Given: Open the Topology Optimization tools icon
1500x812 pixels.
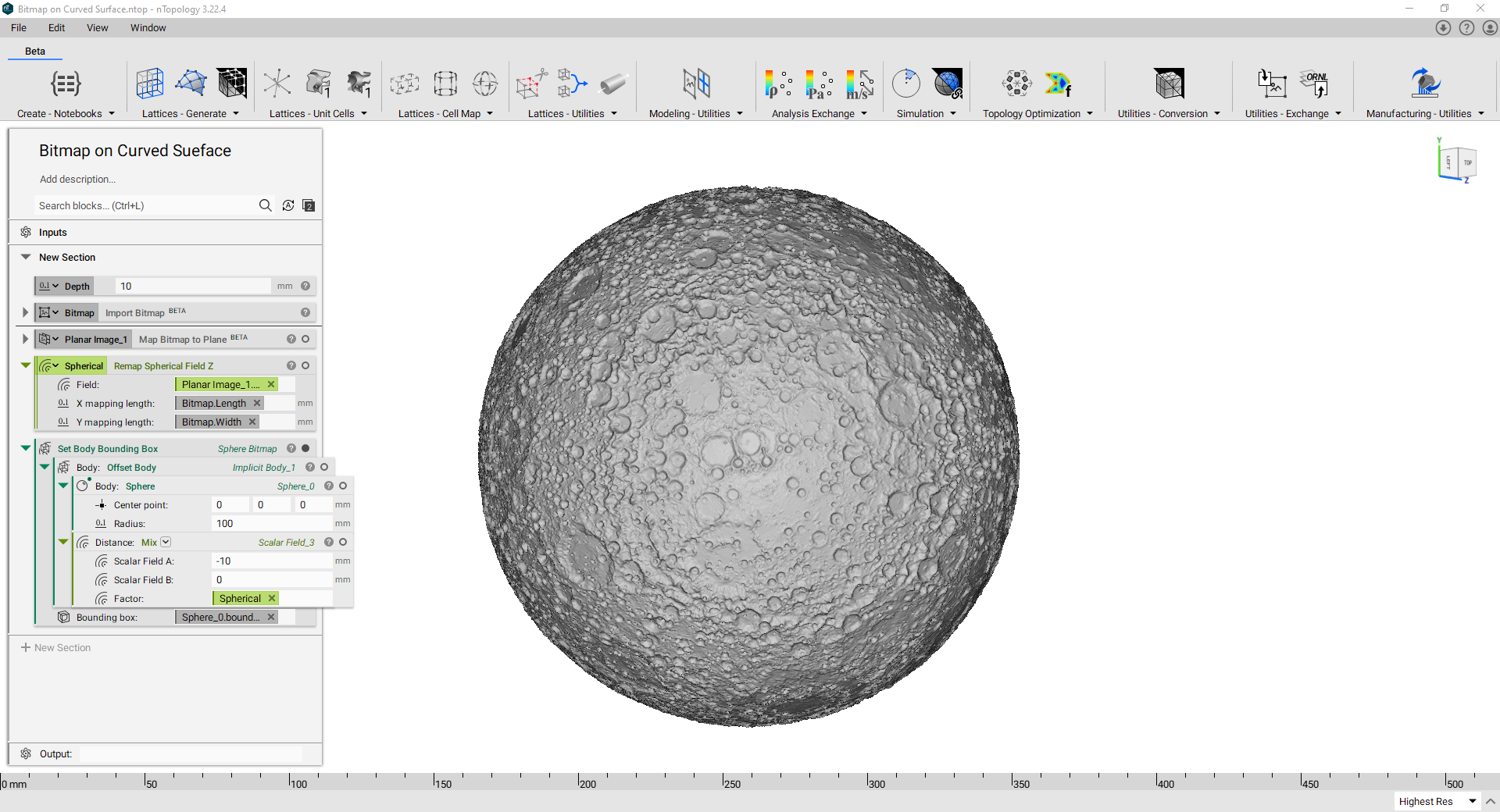Looking at the screenshot, I should click(1016, 84).
